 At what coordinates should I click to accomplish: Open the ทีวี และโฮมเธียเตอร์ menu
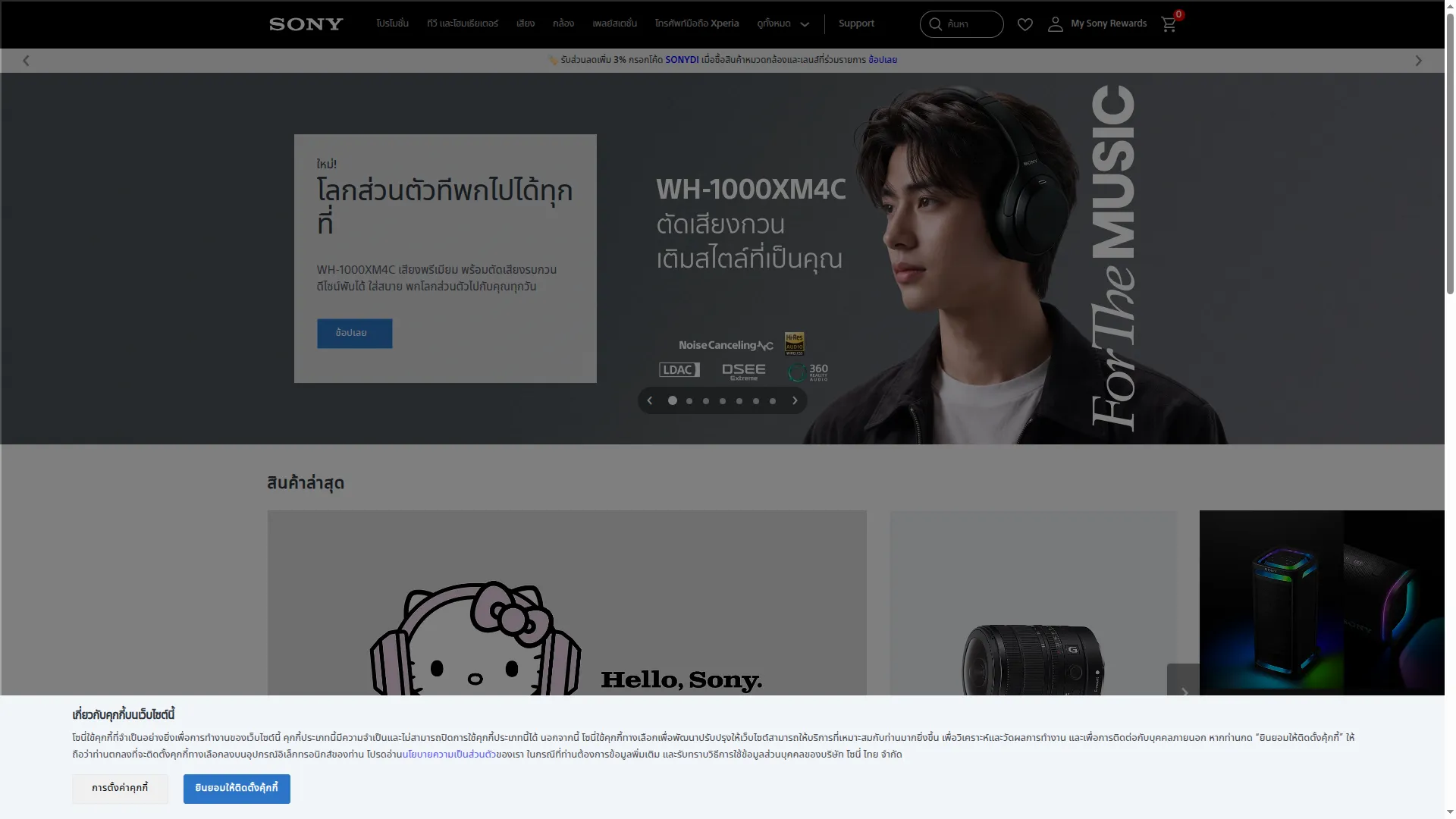pos(463,24)
